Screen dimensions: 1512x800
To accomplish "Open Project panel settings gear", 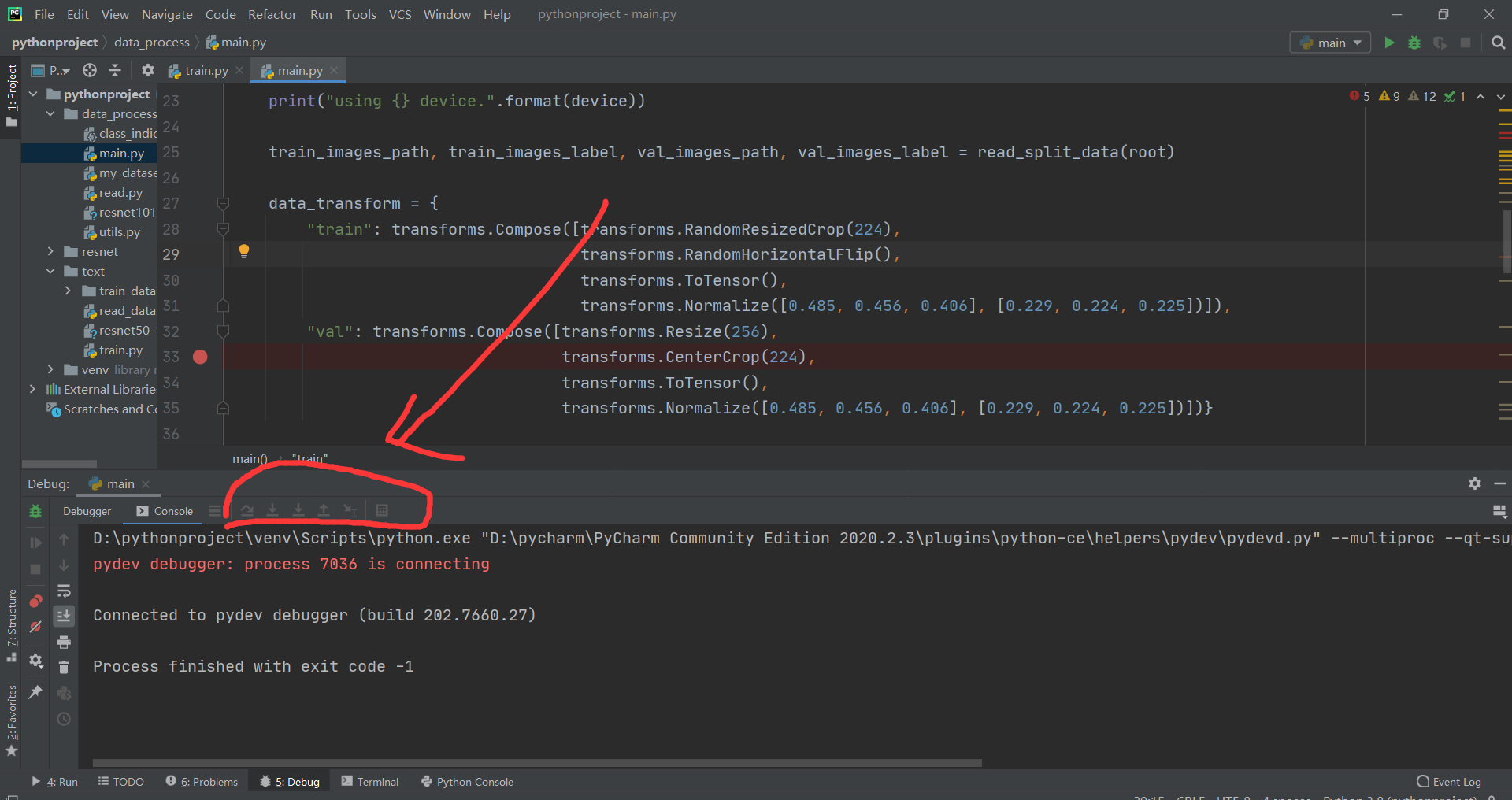I will coord(147,70).
